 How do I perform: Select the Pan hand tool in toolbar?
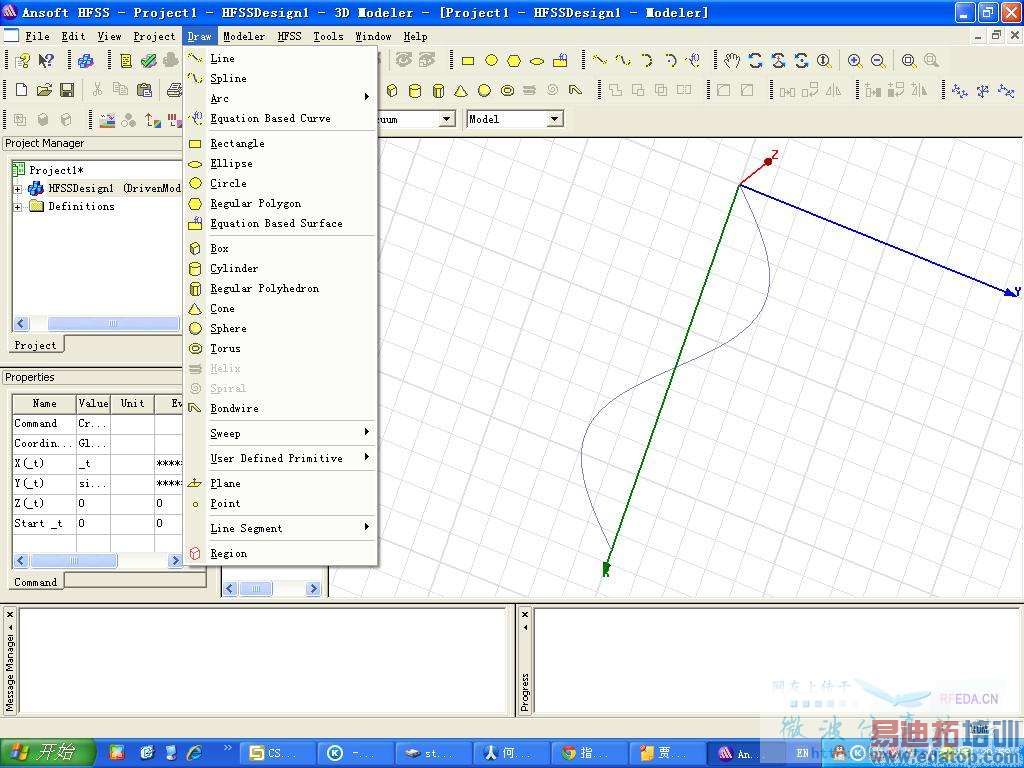pyautogui.click(x=732, y=61)
